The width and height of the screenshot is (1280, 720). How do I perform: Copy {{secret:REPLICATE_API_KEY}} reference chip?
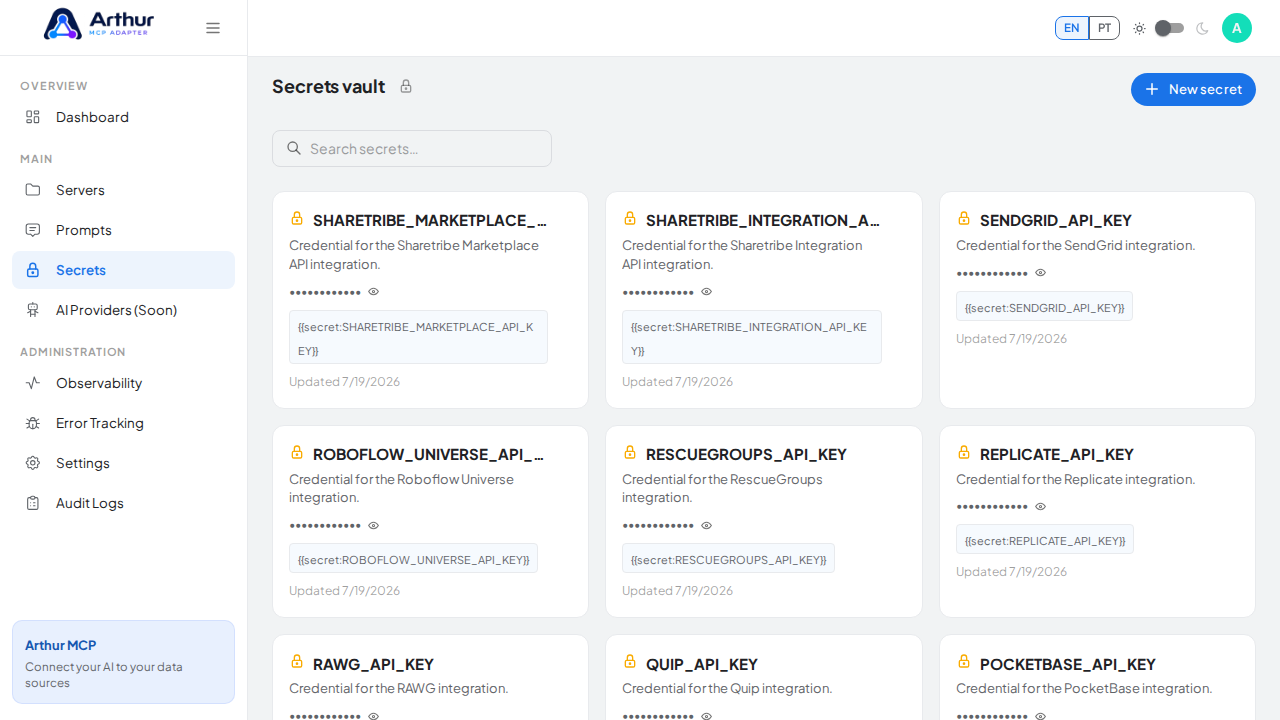1045,540
